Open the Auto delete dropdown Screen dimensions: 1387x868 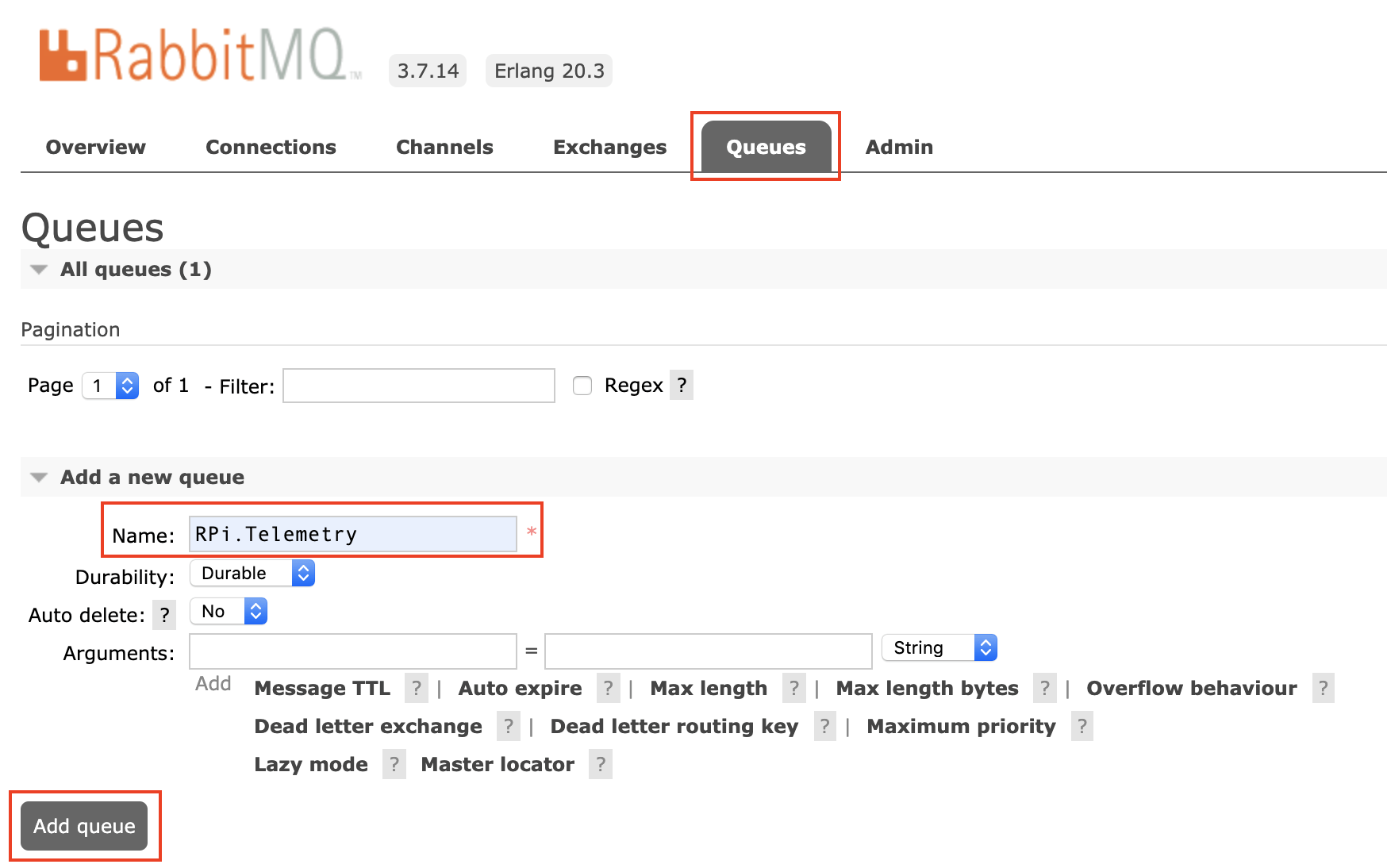pos(229,611)
